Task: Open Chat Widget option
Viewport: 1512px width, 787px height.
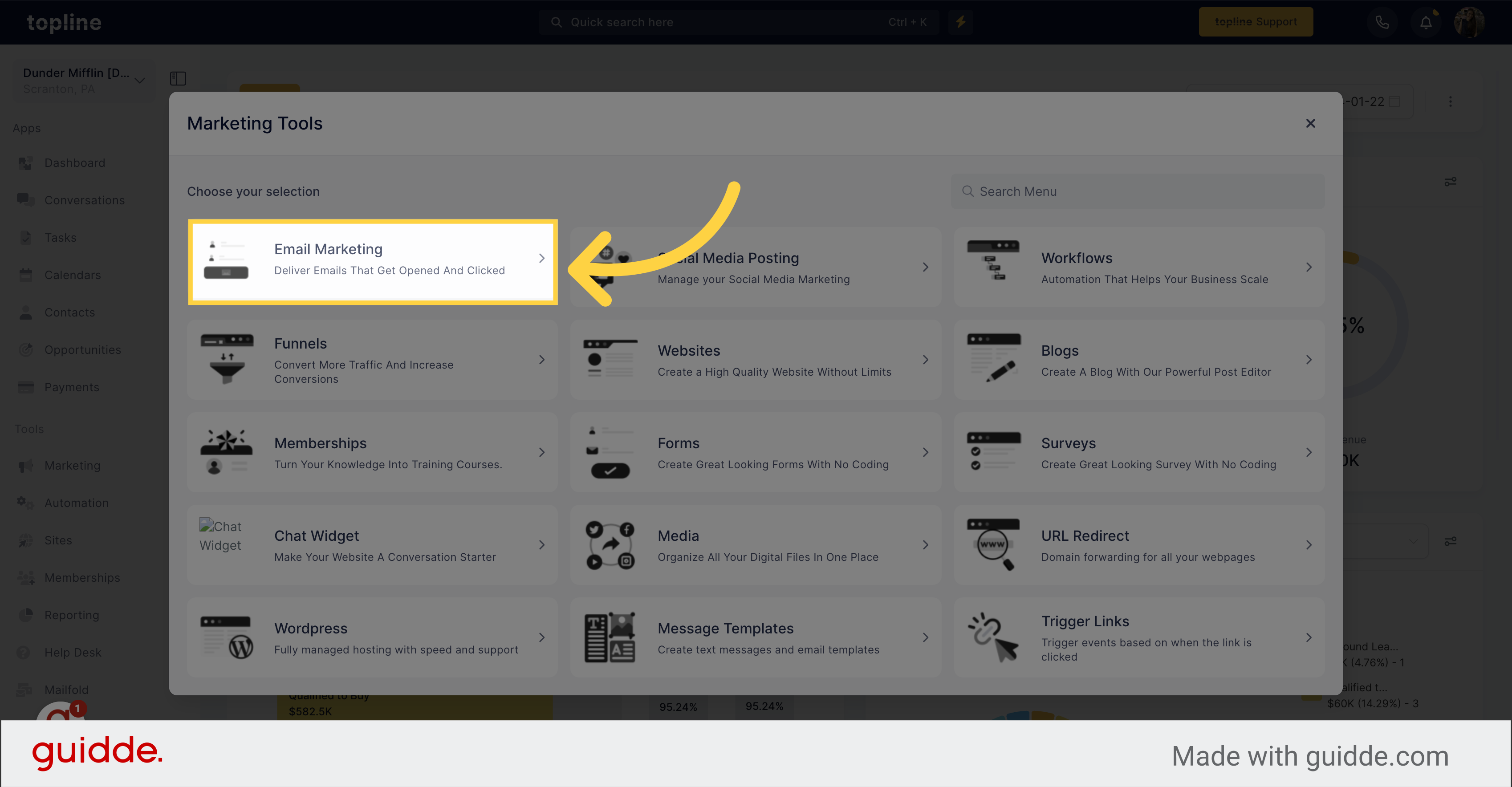Action: (373, 545)
